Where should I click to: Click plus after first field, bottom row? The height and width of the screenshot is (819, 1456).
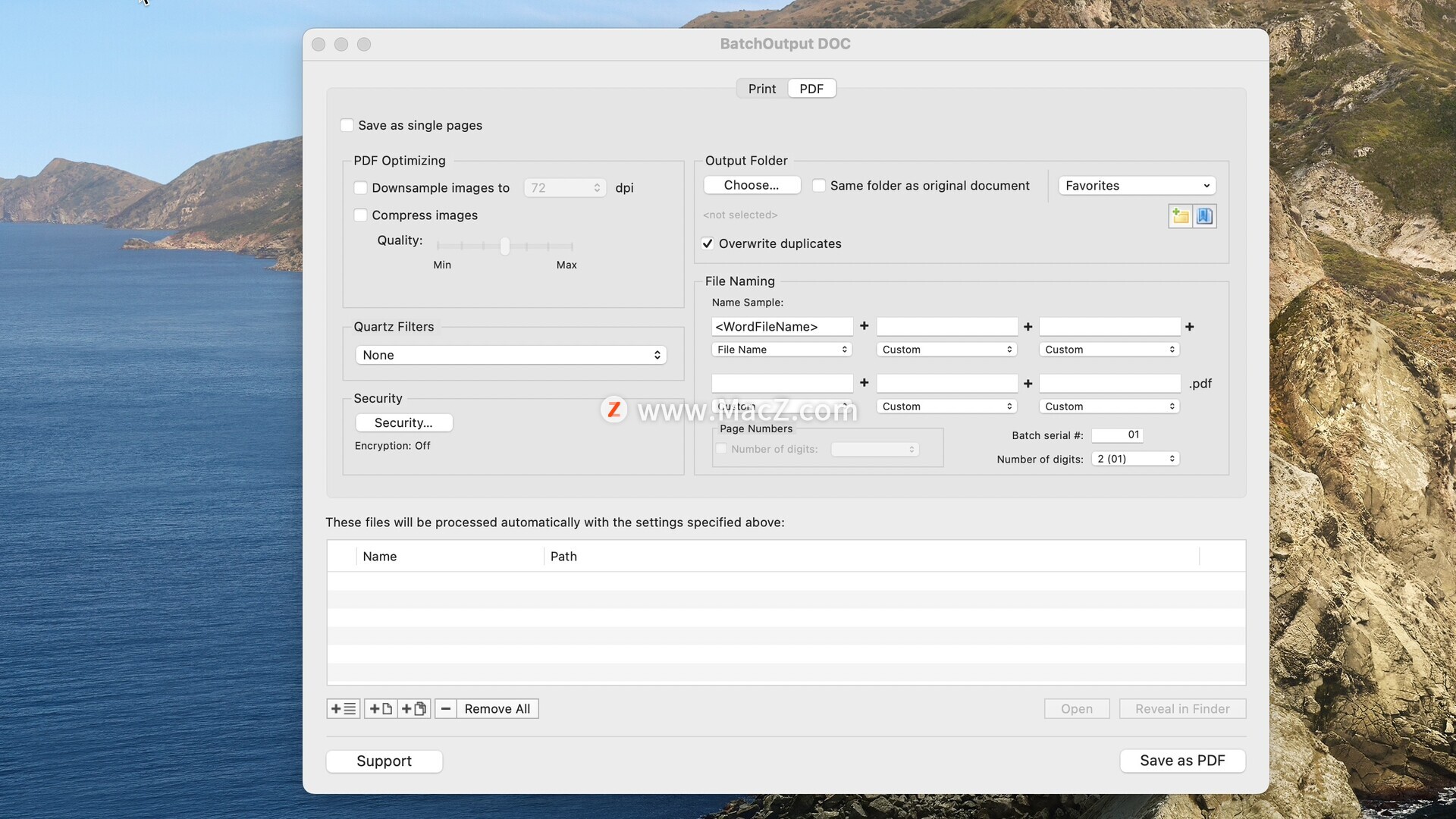tap(864, 383)
